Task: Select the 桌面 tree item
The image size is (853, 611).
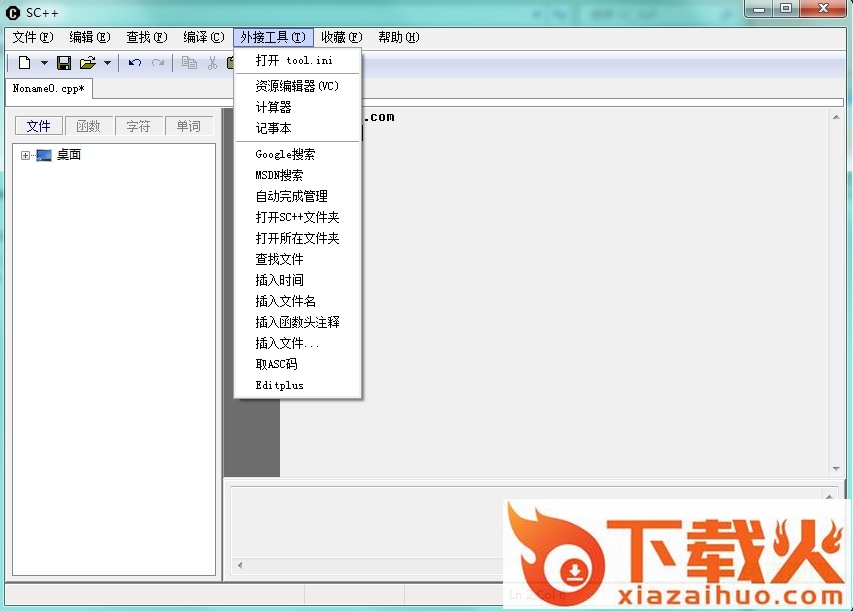Action: [68, 155]
